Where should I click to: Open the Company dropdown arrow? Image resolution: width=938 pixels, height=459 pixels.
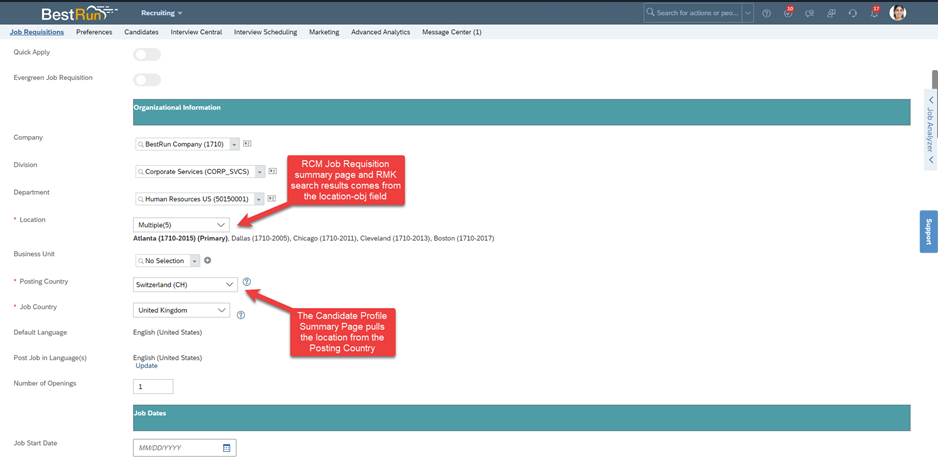point(234,144)
